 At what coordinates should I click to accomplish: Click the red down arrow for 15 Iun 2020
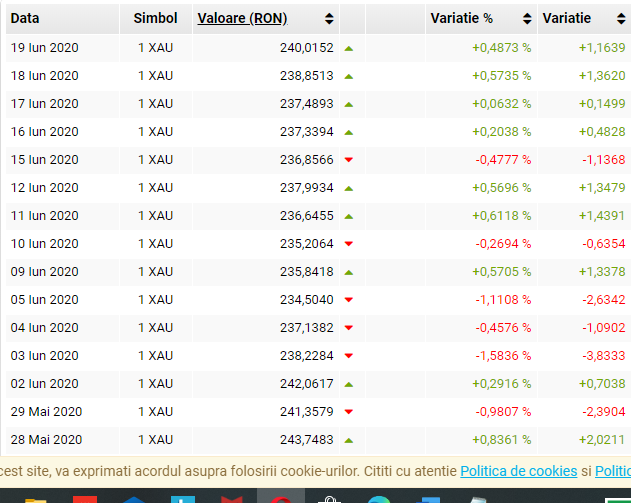click(x=349, y=160)
